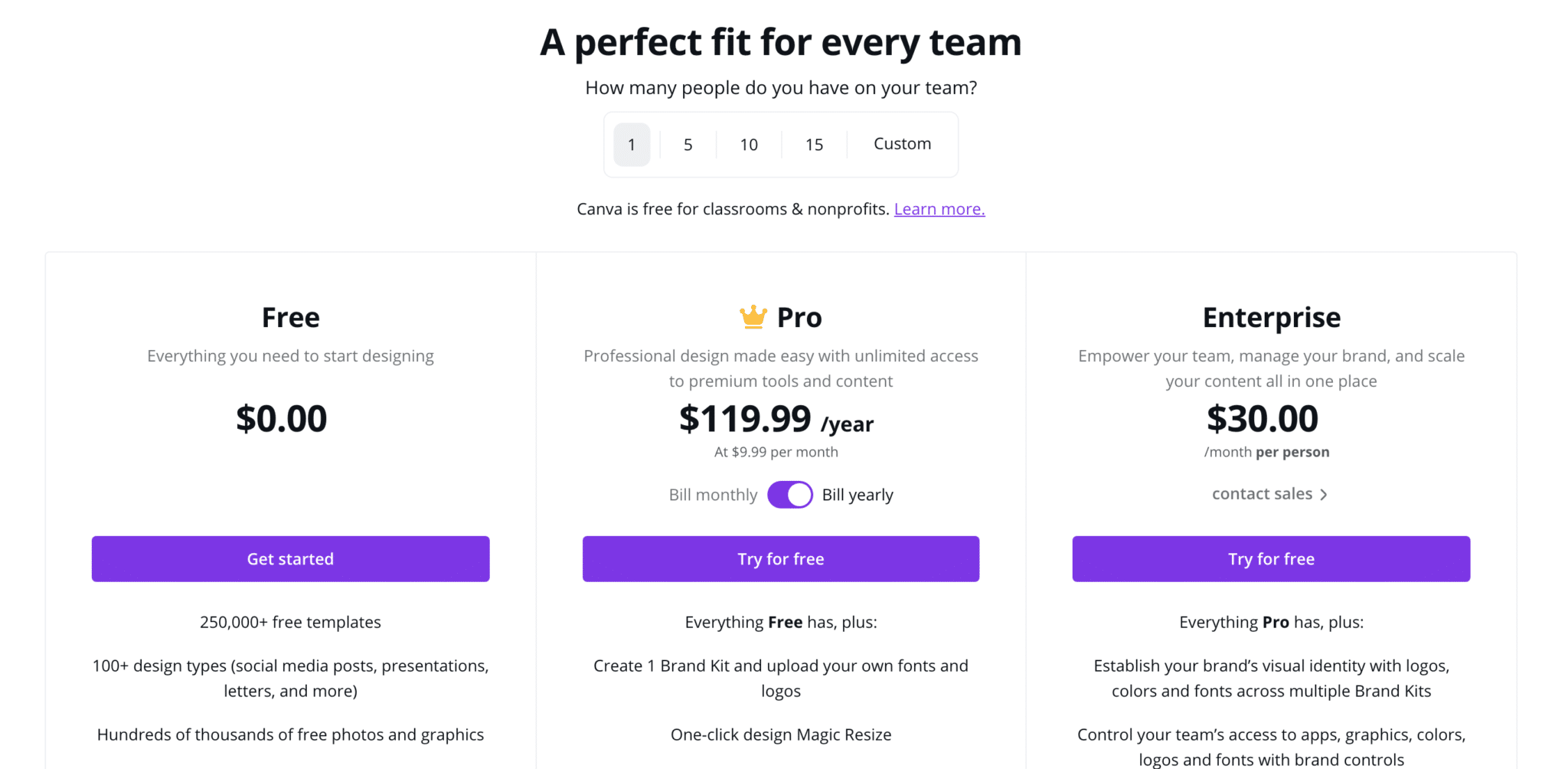
Task: Click Try for free on Enterprise plan
Action: 1272,559
